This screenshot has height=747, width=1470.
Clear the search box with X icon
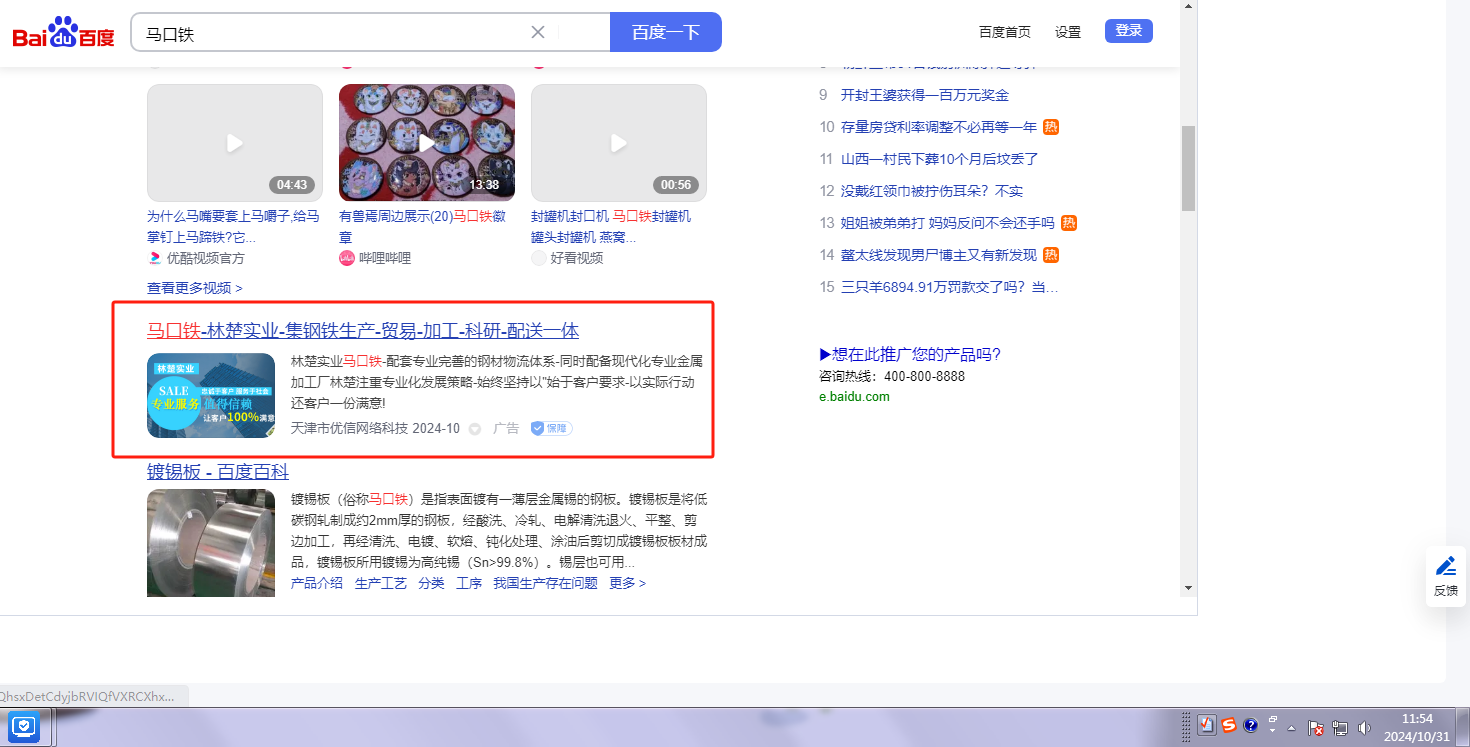point(538,32)
